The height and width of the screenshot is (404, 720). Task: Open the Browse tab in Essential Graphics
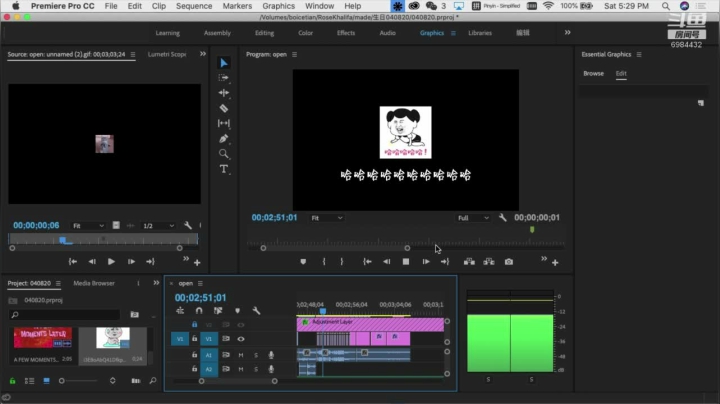[593, 73]
